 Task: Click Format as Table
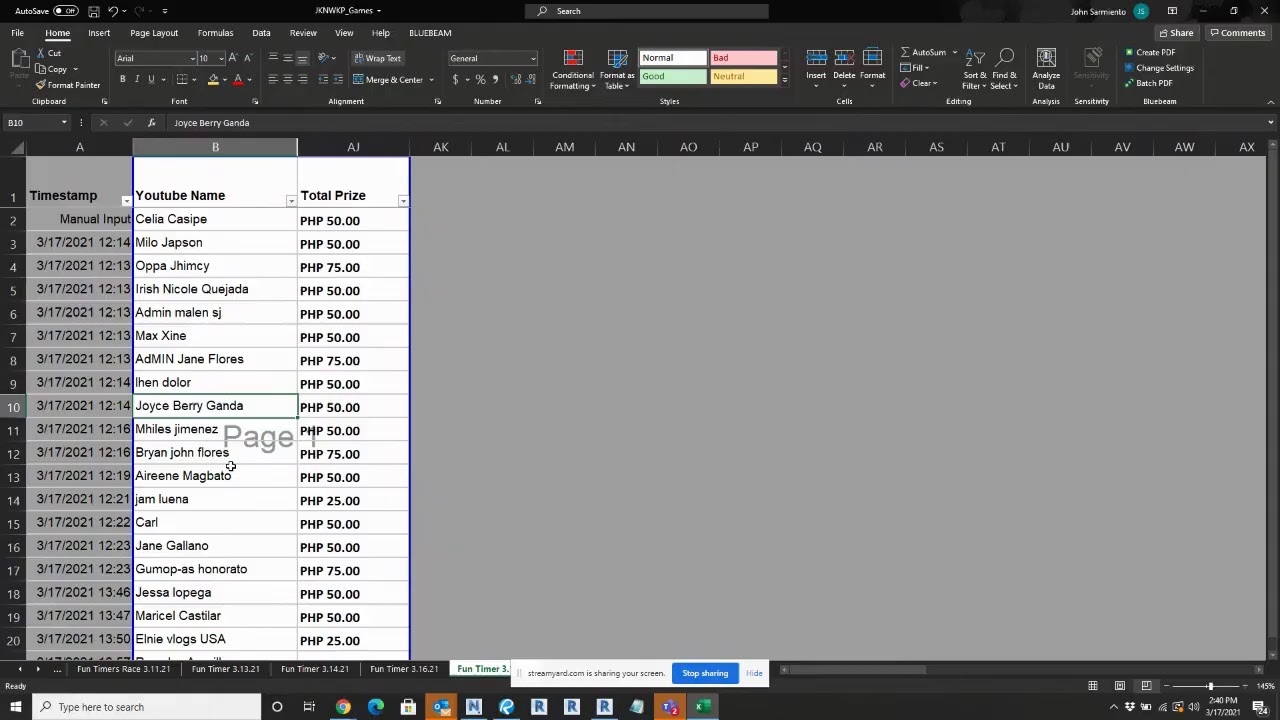pyautogui.click(x=617, y=69)
